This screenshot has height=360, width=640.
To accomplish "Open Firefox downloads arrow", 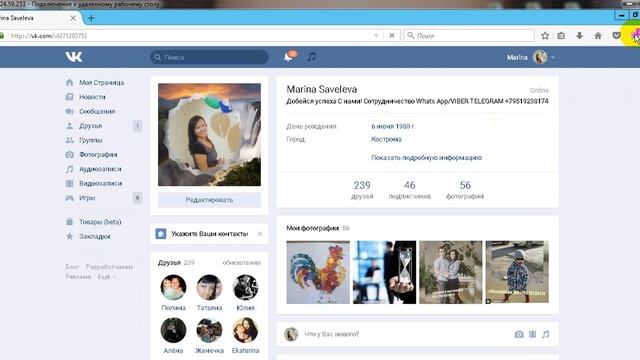I will (579, 36).
